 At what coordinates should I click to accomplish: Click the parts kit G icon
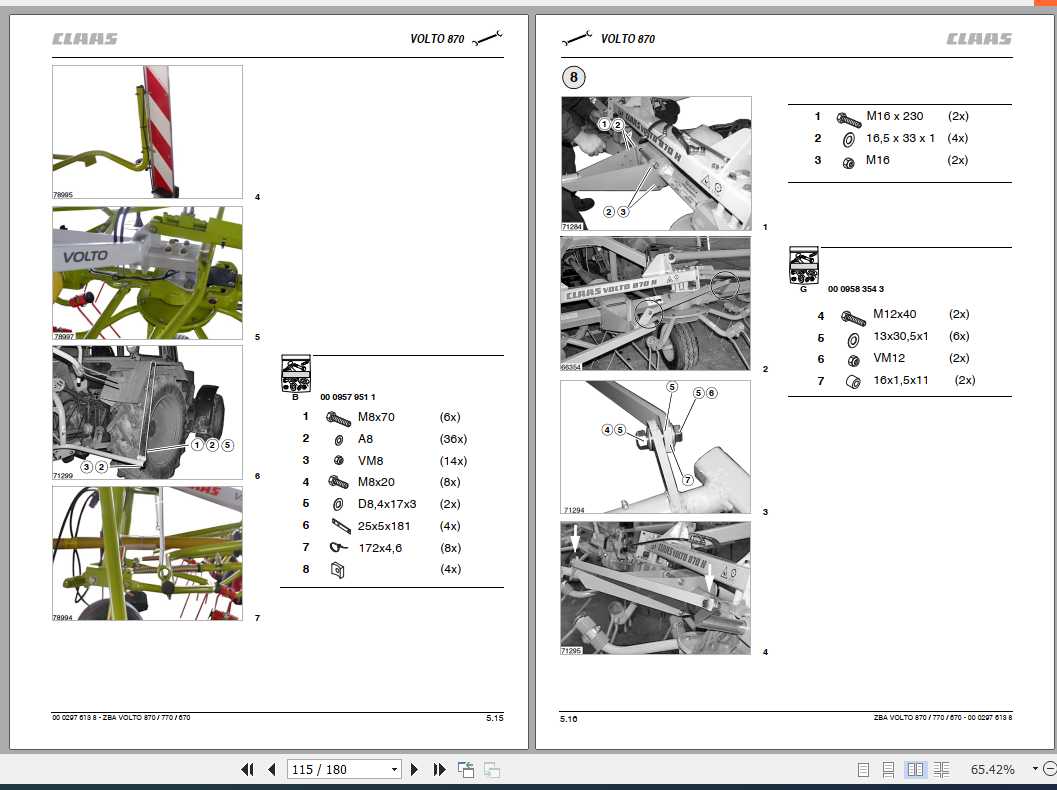click(804, 266)
